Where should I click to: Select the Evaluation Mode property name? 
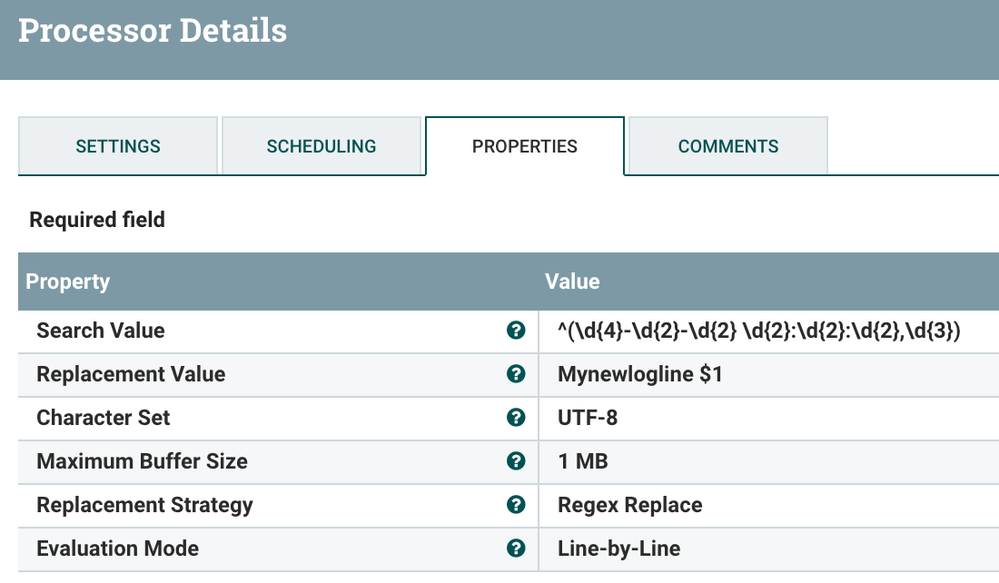pos(118,548)
